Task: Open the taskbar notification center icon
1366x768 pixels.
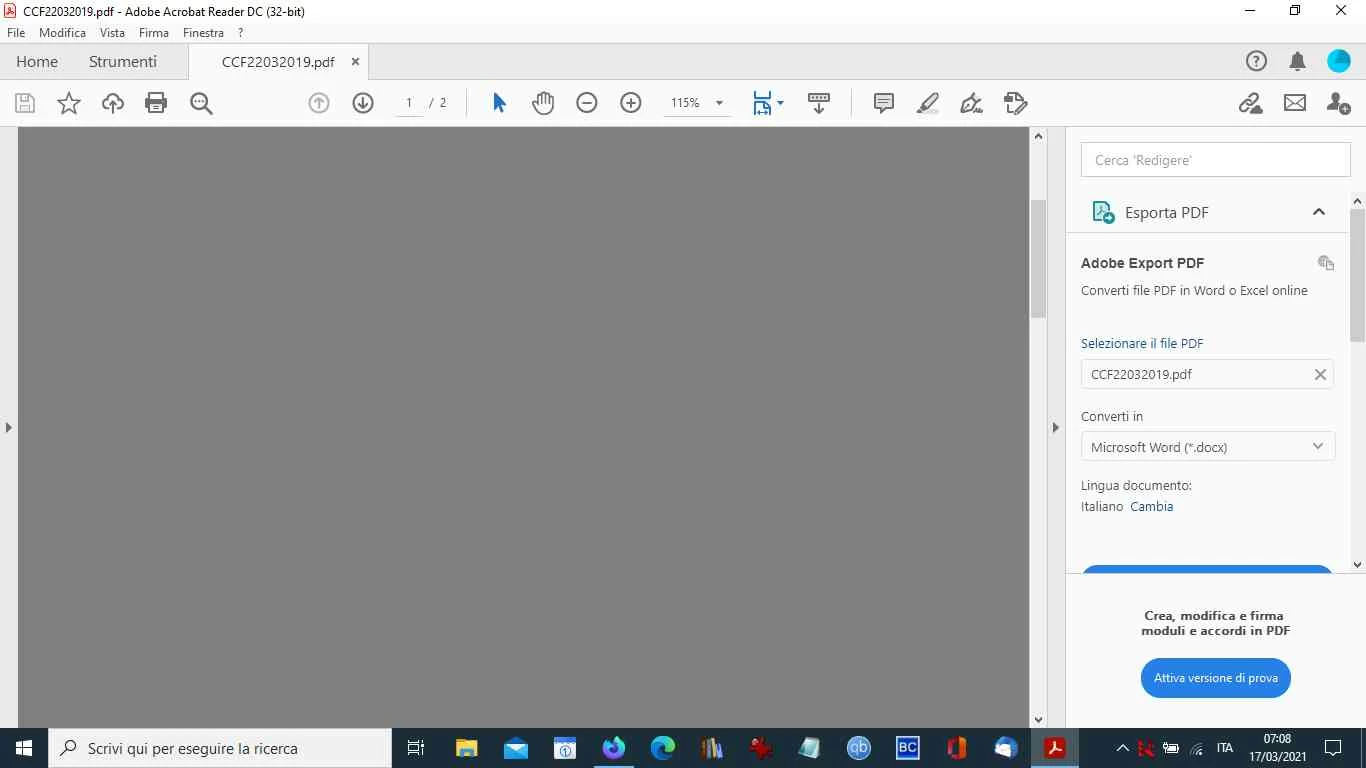Action: (1333, 748)
